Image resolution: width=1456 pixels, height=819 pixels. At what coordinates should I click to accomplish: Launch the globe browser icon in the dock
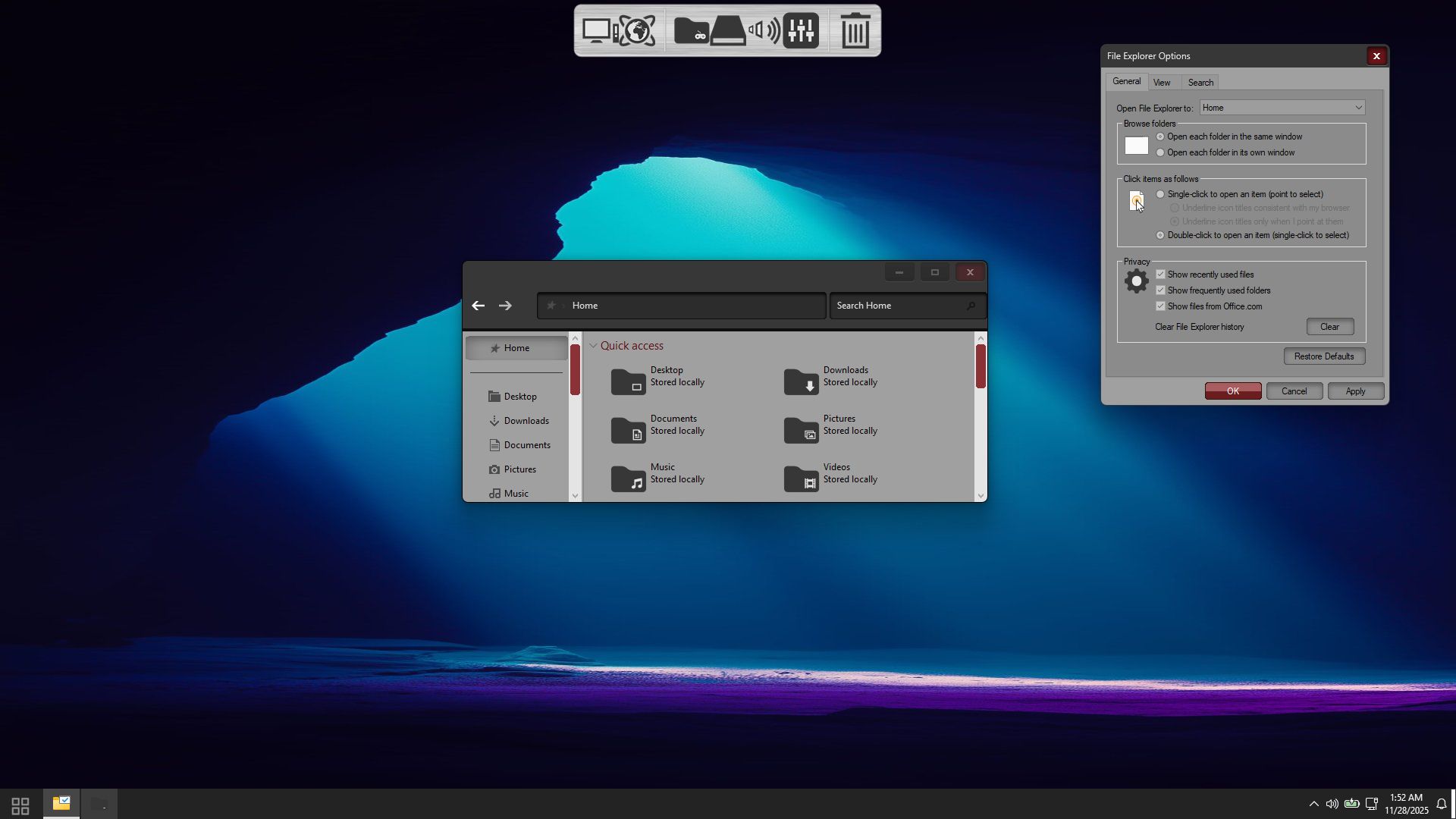637,31
